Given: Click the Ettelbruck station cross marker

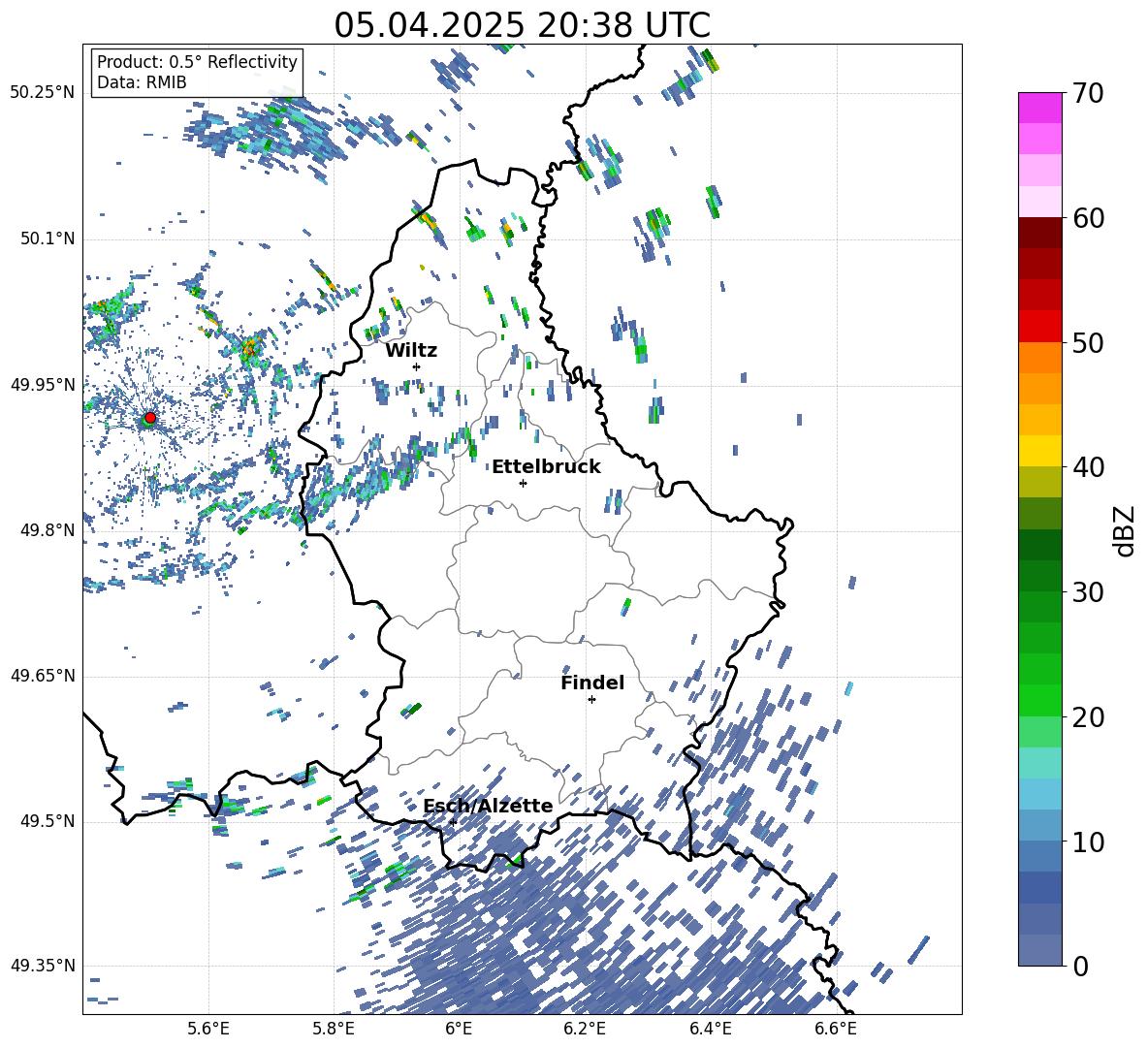Looking at the screenshot, I should (x=523, y=483).
